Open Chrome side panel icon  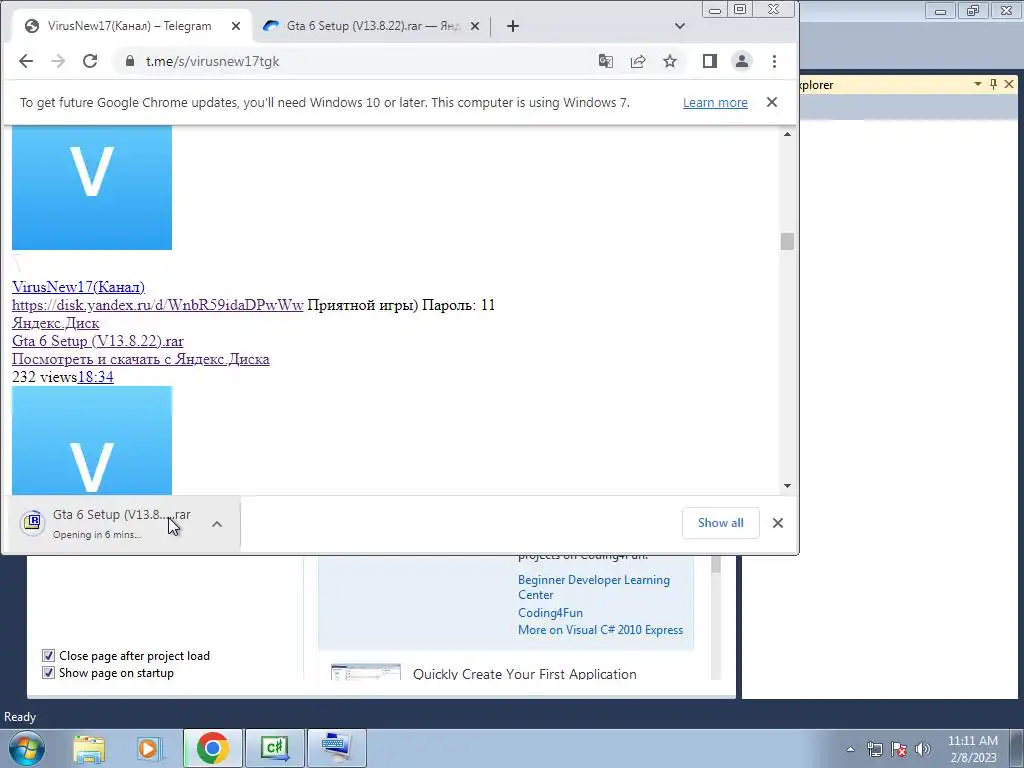(x=710, y=61)
